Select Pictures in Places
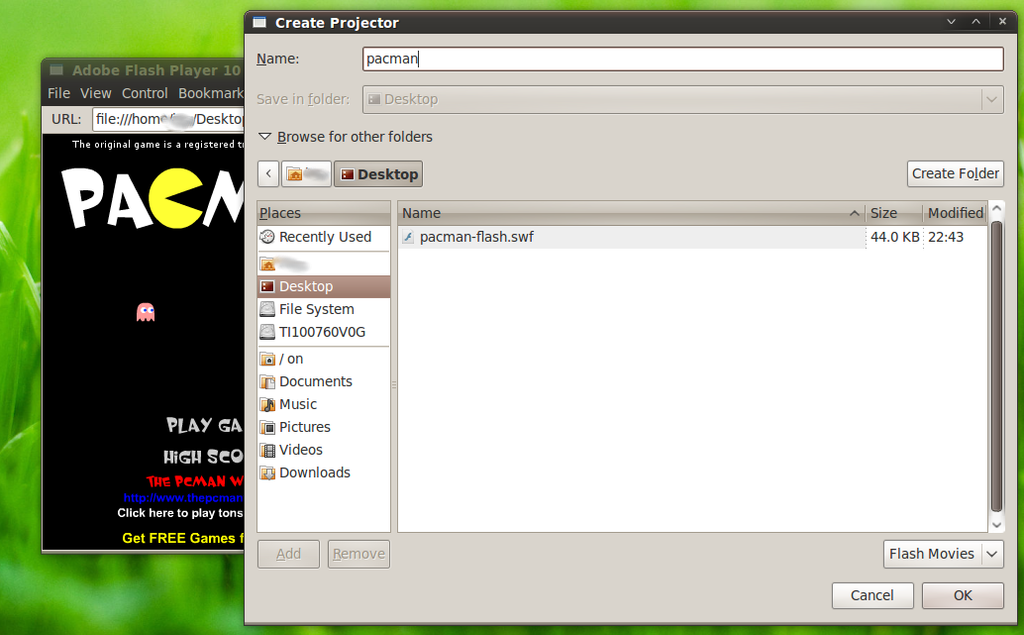 (x=324, y=427)
